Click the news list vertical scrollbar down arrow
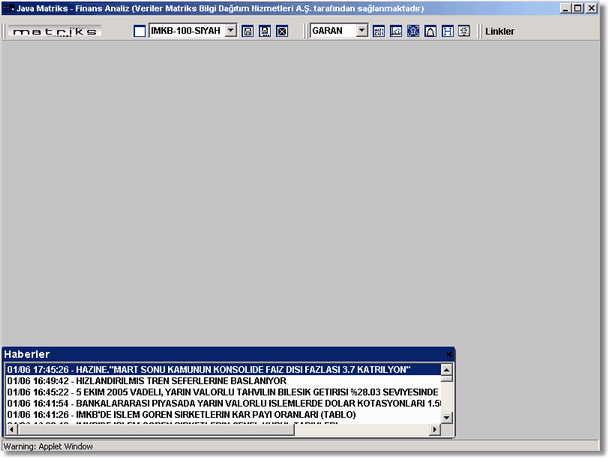Viewport: 608px width, 459px height. (x=446, y=415)
